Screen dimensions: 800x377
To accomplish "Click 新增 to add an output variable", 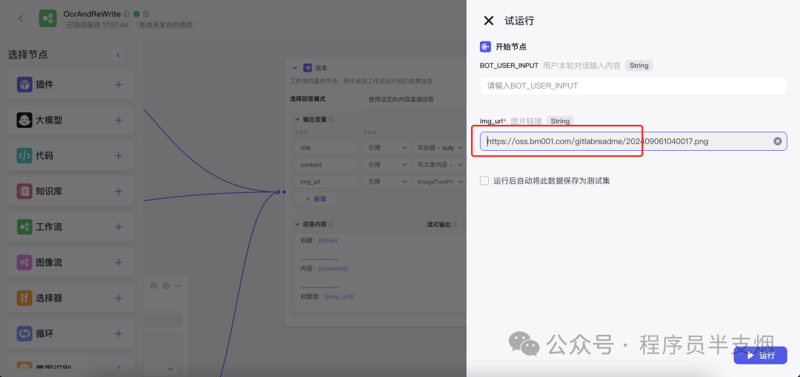I will click(x=315, y=199).
